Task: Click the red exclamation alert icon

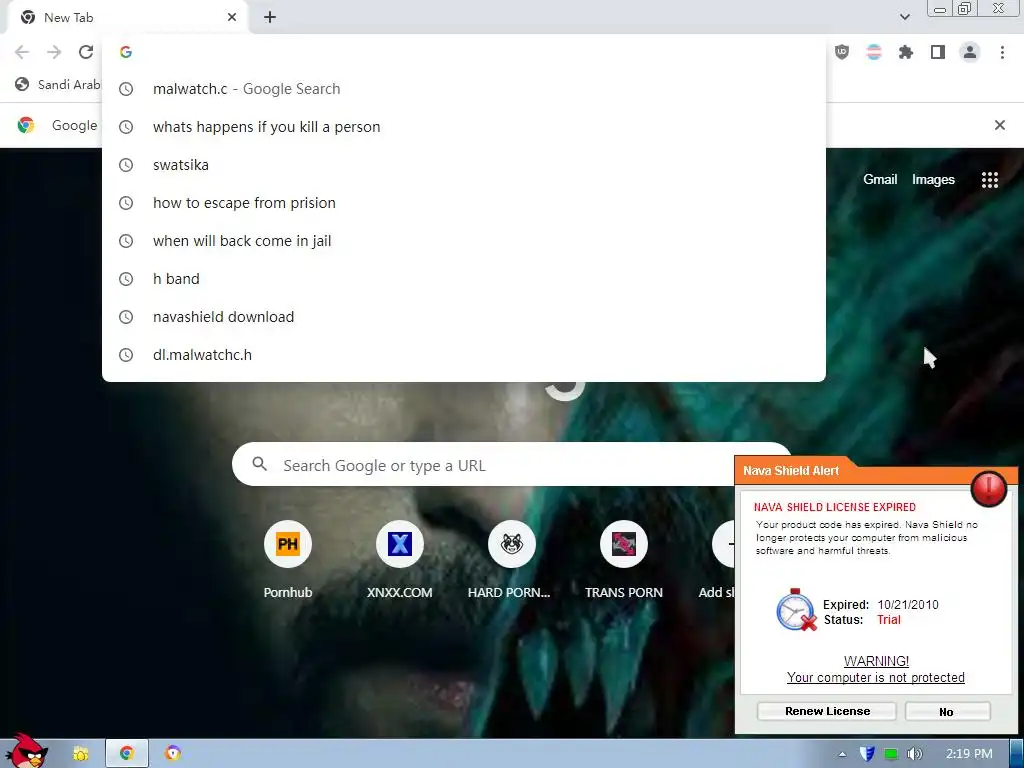Action: 988,488
